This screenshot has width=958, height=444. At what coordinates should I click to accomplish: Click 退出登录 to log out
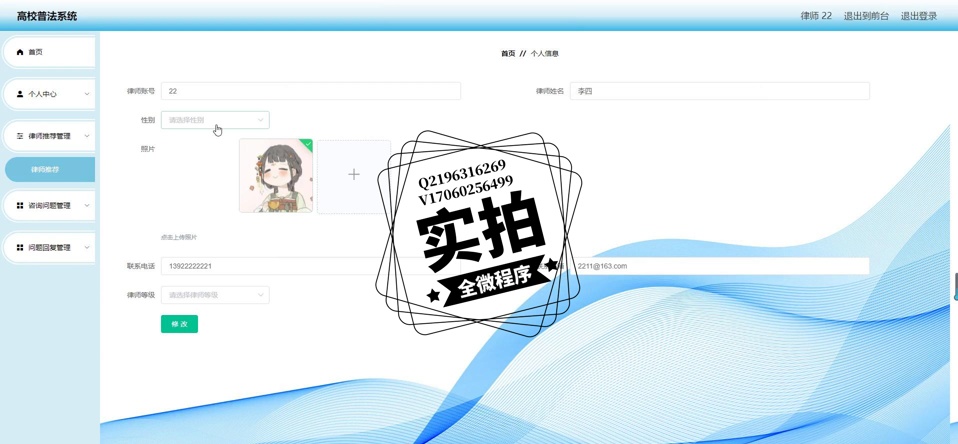pyautogui.click(x=918, y=16)
